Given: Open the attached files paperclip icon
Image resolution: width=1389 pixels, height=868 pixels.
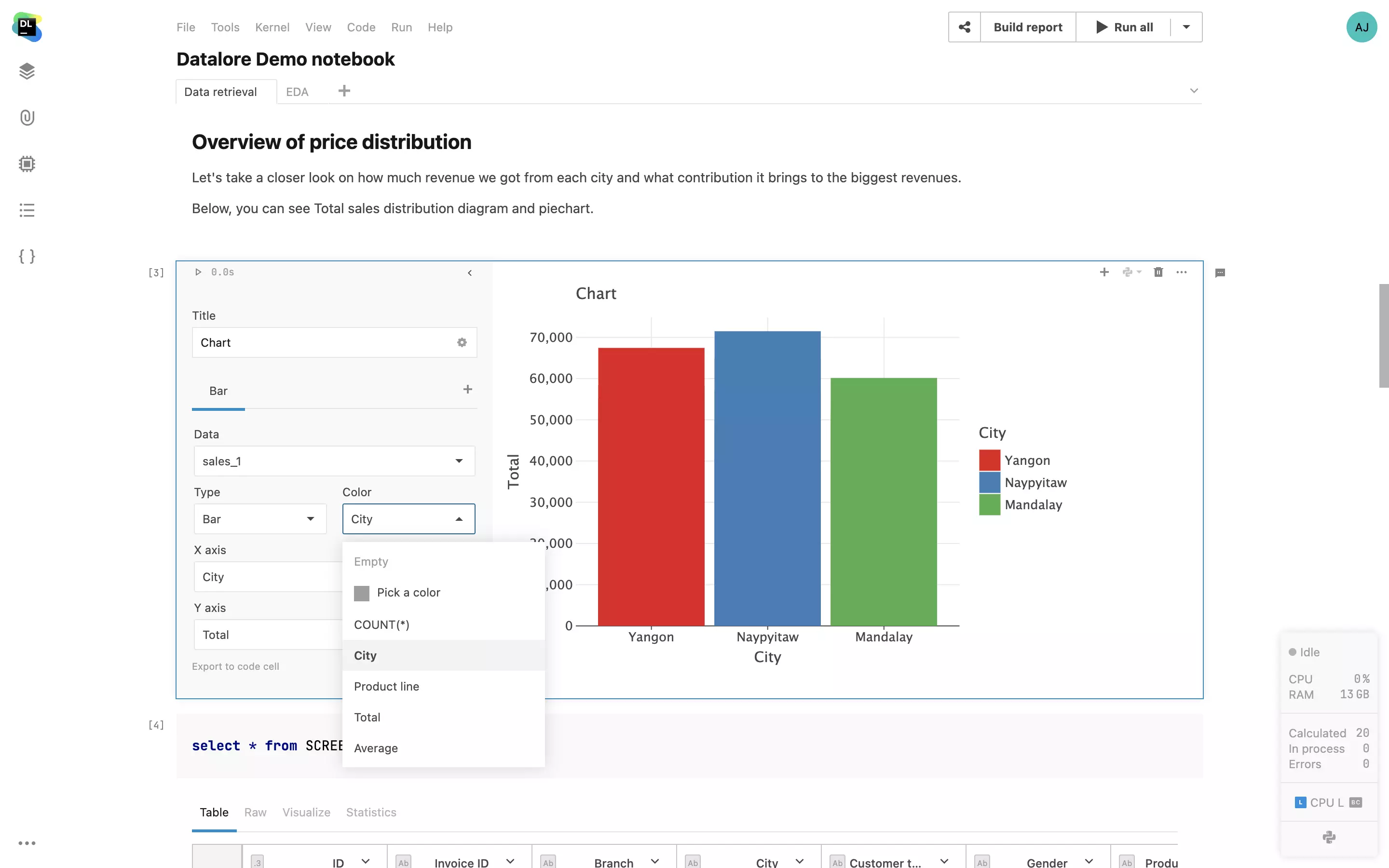Looking at the screenshot, I should tap(27, 118).
